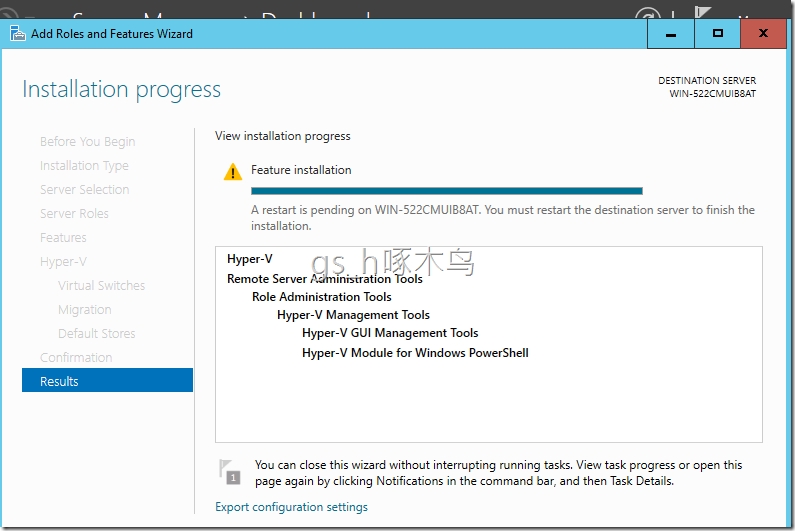Click the View installation progress heading

click(282, 136)
